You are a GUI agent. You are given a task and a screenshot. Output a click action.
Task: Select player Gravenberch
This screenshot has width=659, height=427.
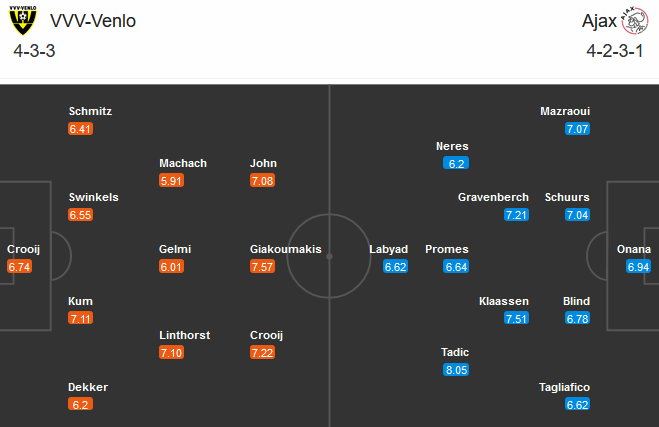pos(493,197)
